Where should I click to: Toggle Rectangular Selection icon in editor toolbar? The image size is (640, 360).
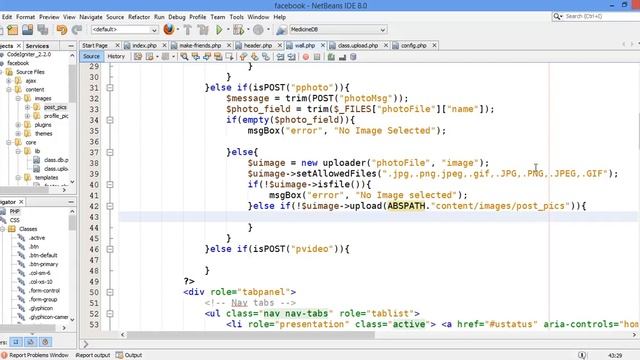(229, 57)
